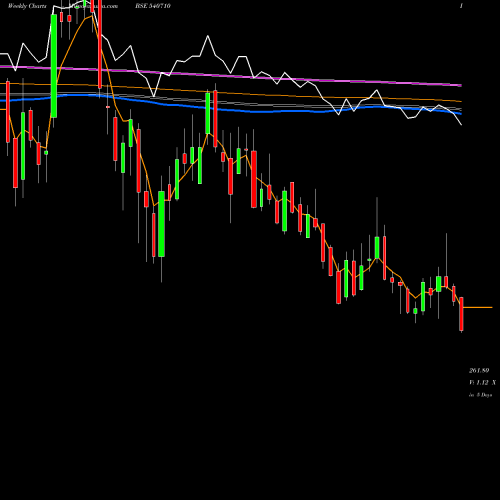The width and height of the screenshot is (500, 500).
Task: Click the price value '261.89'
Action: (479, 370)
